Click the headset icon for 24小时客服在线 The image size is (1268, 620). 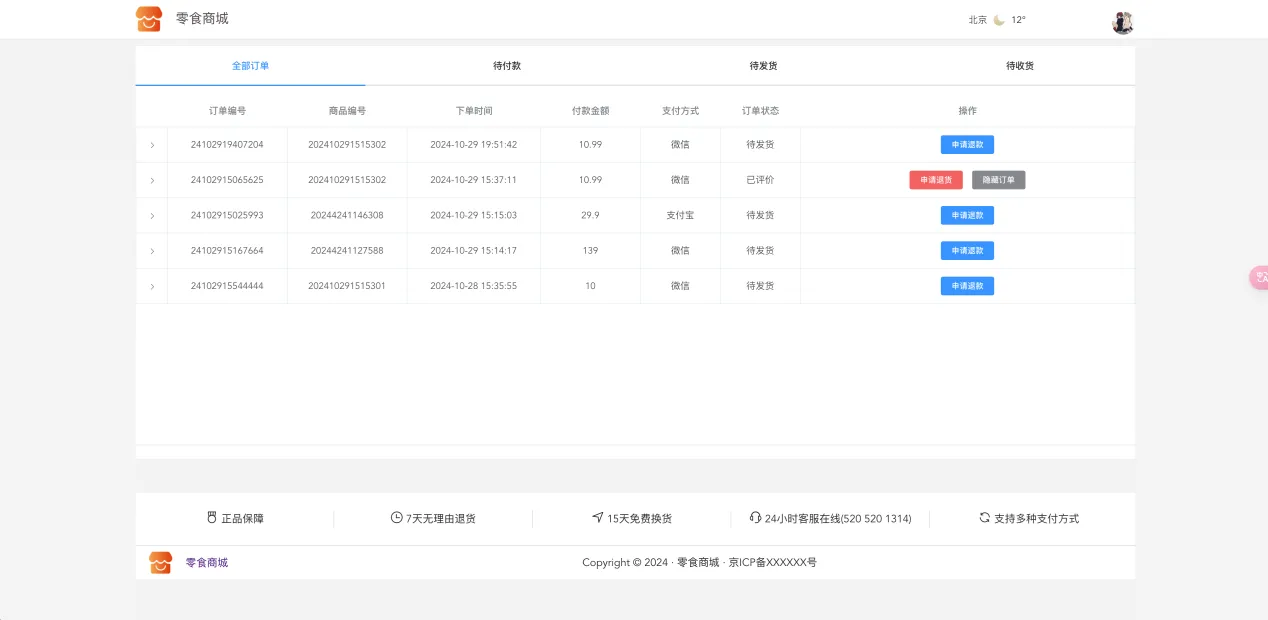[x=755, y=518]
